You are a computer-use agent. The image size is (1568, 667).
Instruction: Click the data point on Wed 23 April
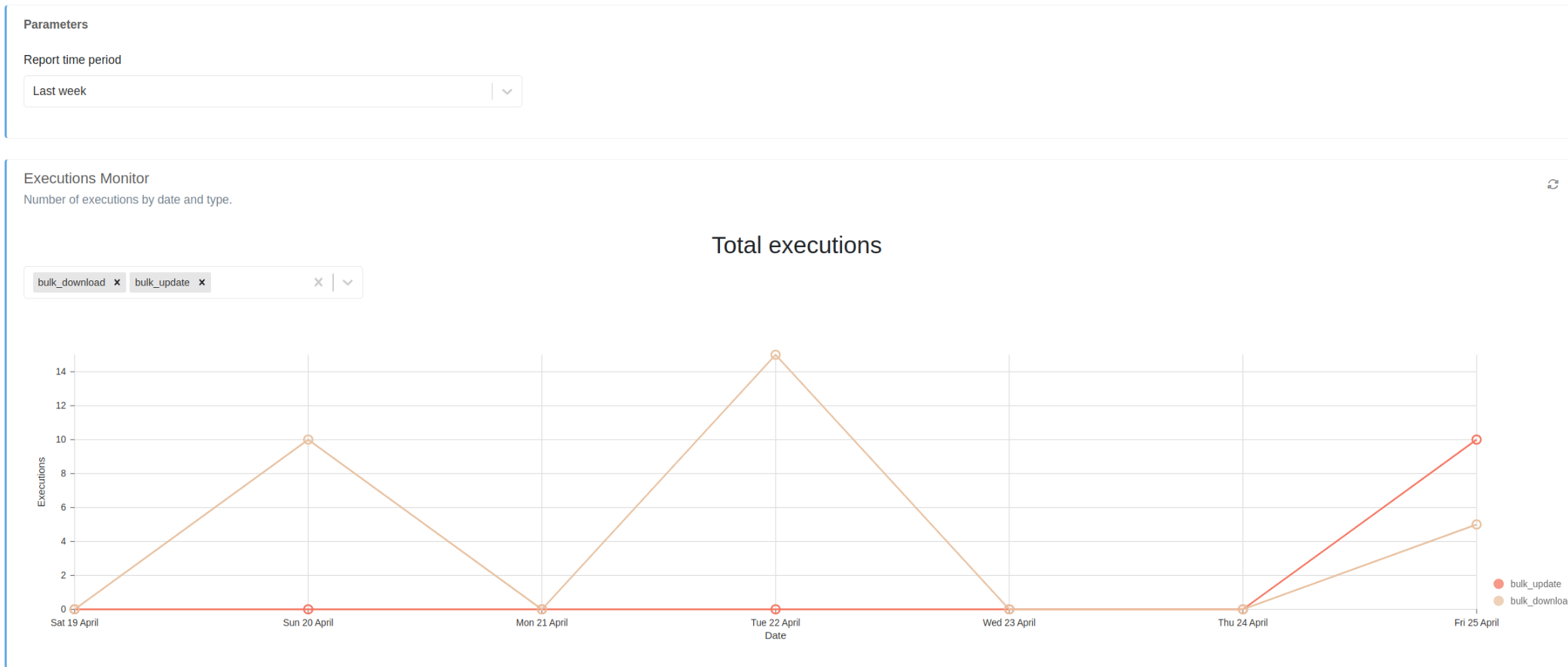coord(1009,609)
